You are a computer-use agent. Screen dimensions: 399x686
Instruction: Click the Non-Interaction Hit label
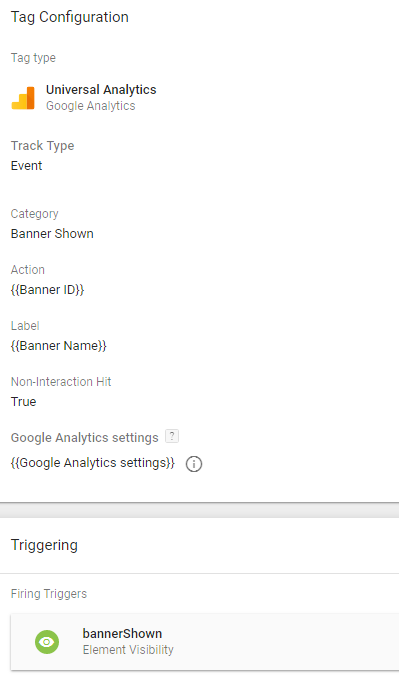(61, 382)
